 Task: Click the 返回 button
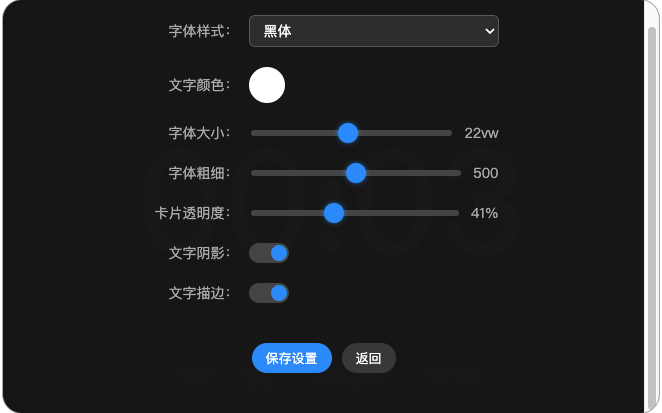[x=369, y=358]
